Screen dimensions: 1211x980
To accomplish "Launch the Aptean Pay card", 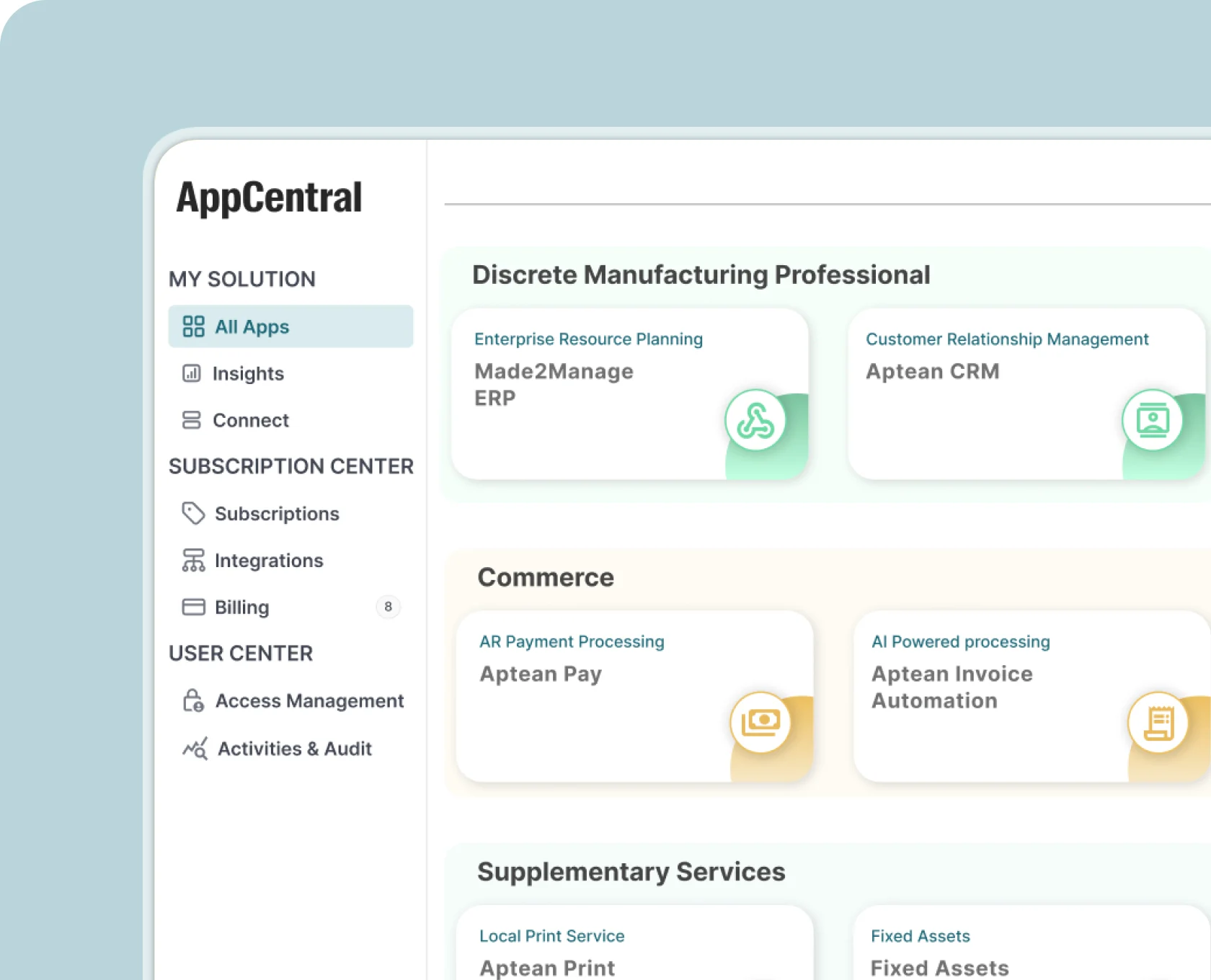I will pos(635,696).
